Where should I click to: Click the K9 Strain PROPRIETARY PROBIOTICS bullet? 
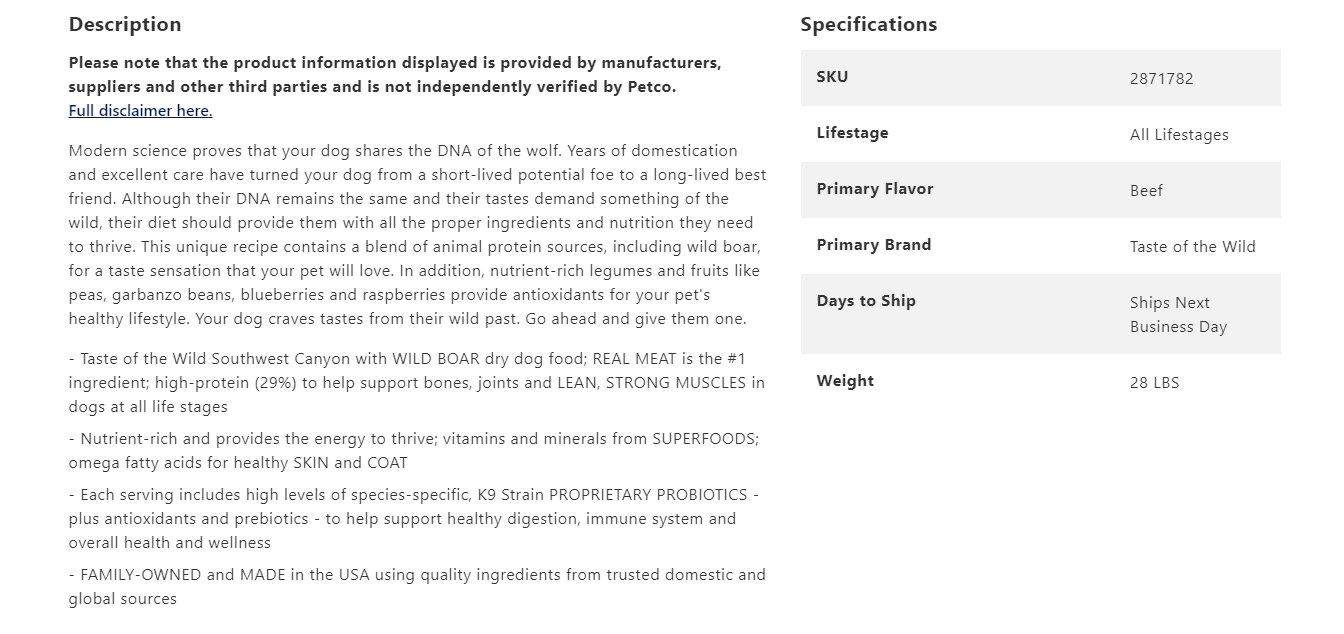(417, 519)
